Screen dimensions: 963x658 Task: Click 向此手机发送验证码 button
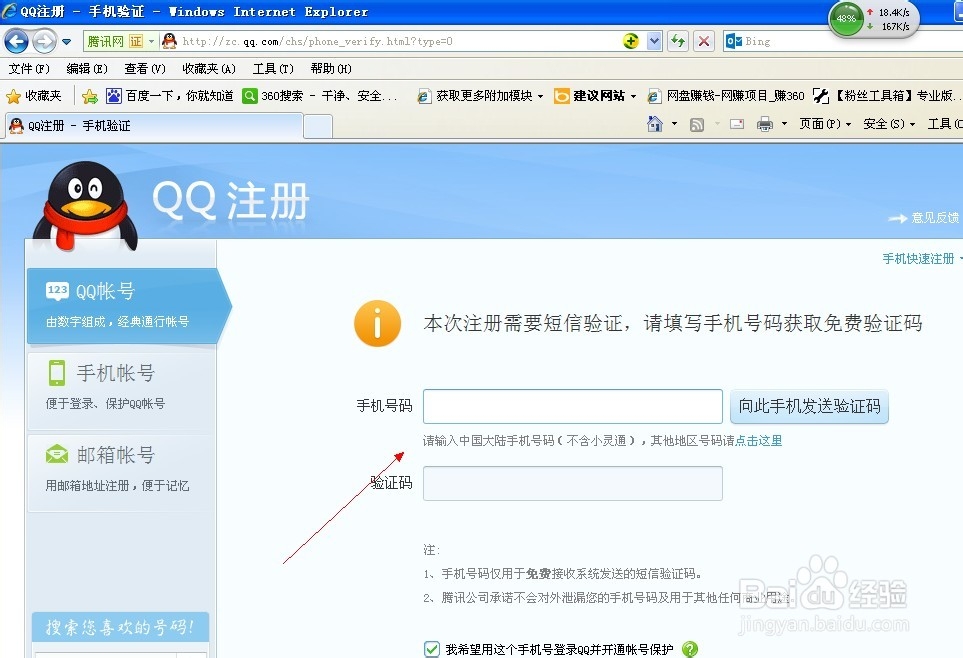809,406
